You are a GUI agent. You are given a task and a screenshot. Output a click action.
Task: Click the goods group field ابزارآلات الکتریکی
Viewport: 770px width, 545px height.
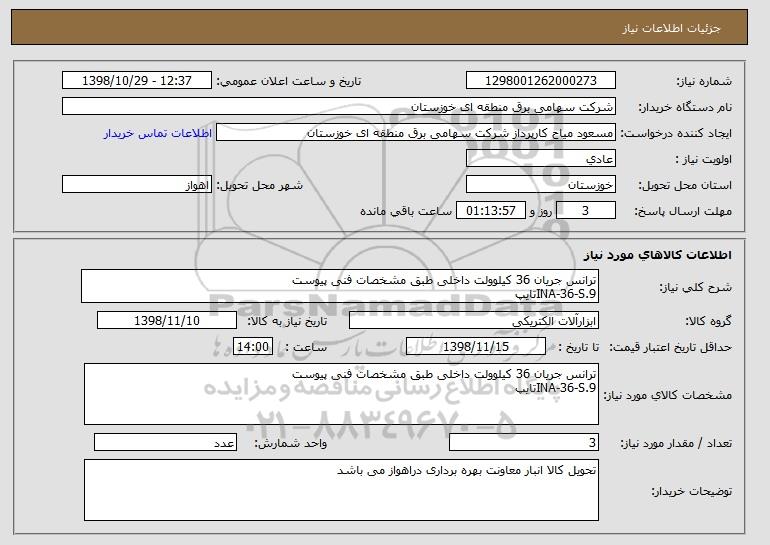(473, 321)
